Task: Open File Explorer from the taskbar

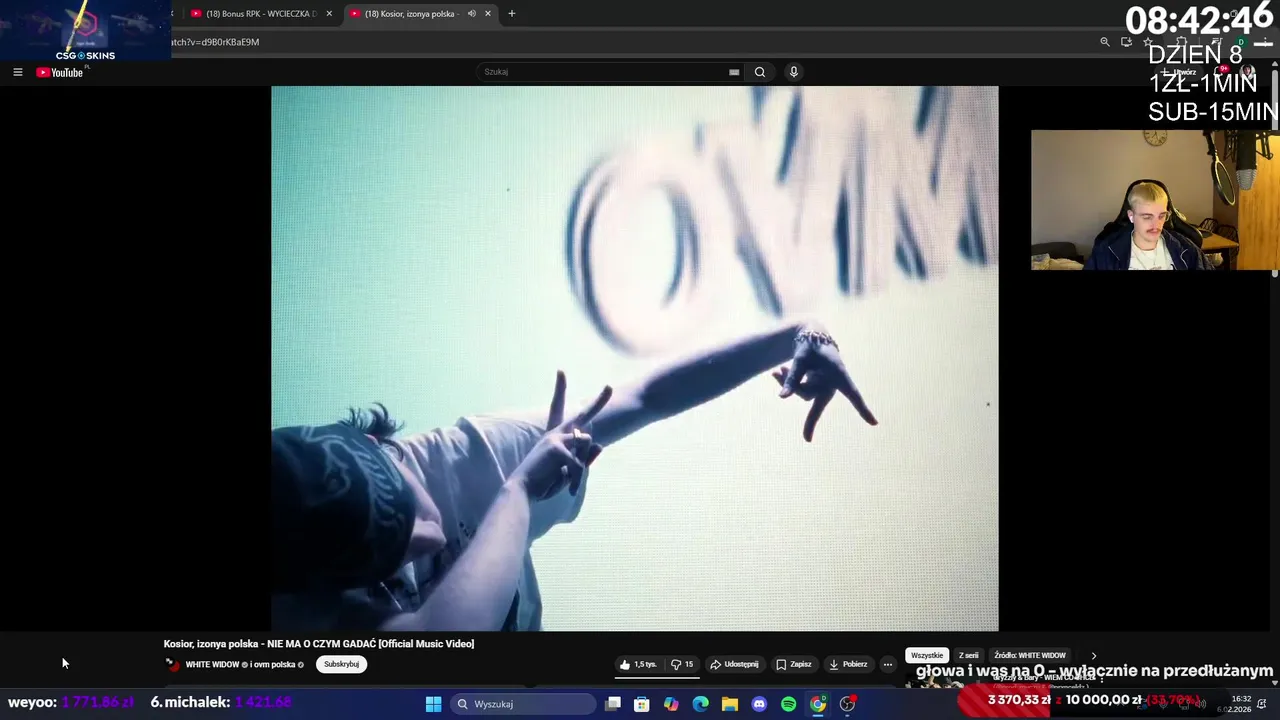Action: pos(730,704)
